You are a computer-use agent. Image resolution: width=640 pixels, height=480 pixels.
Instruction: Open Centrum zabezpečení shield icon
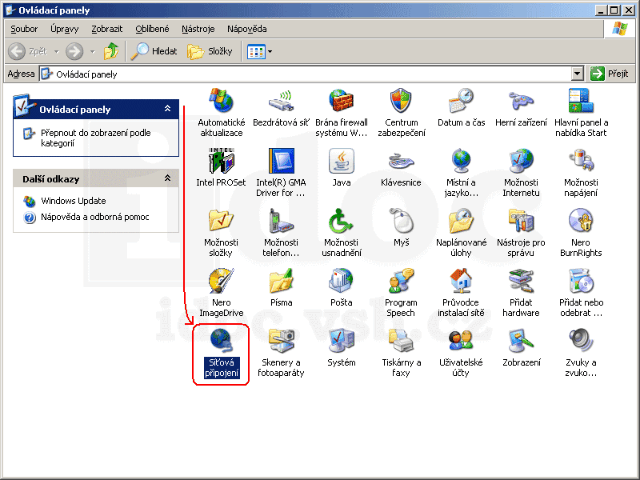coord(401,101)
